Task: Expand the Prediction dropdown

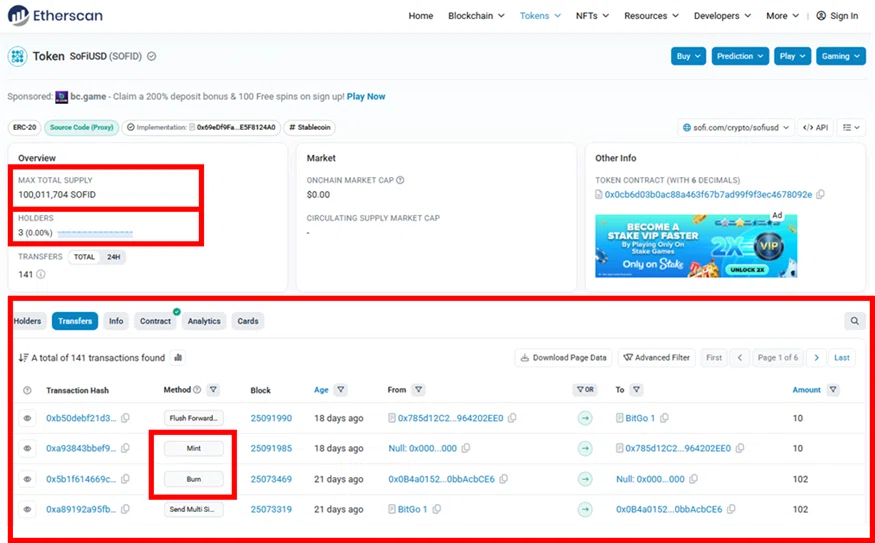Action: click(x=741, y=56)
